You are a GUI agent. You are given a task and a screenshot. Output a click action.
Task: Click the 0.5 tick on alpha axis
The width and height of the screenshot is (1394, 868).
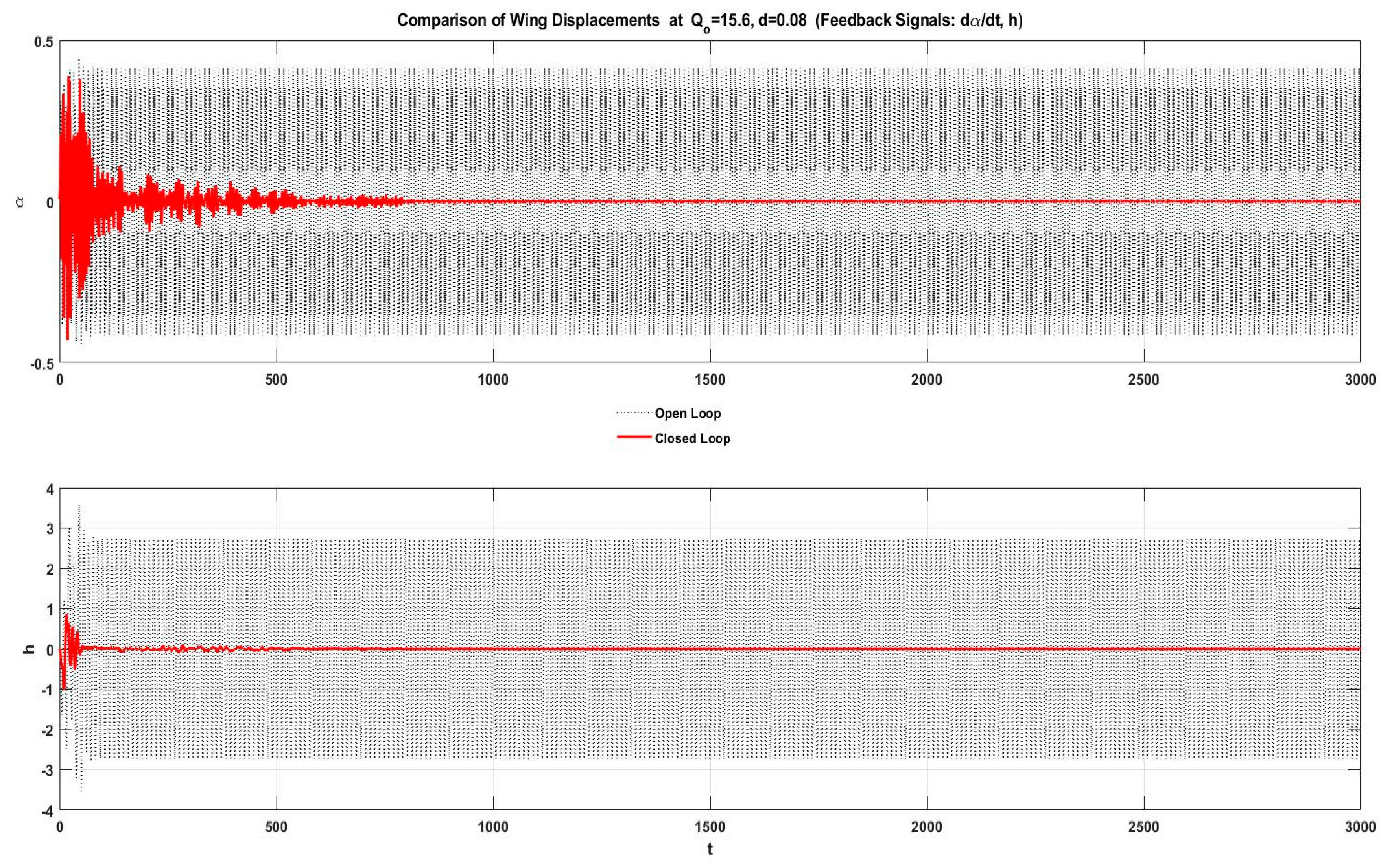pyautogui.click(x=43, y=42)
